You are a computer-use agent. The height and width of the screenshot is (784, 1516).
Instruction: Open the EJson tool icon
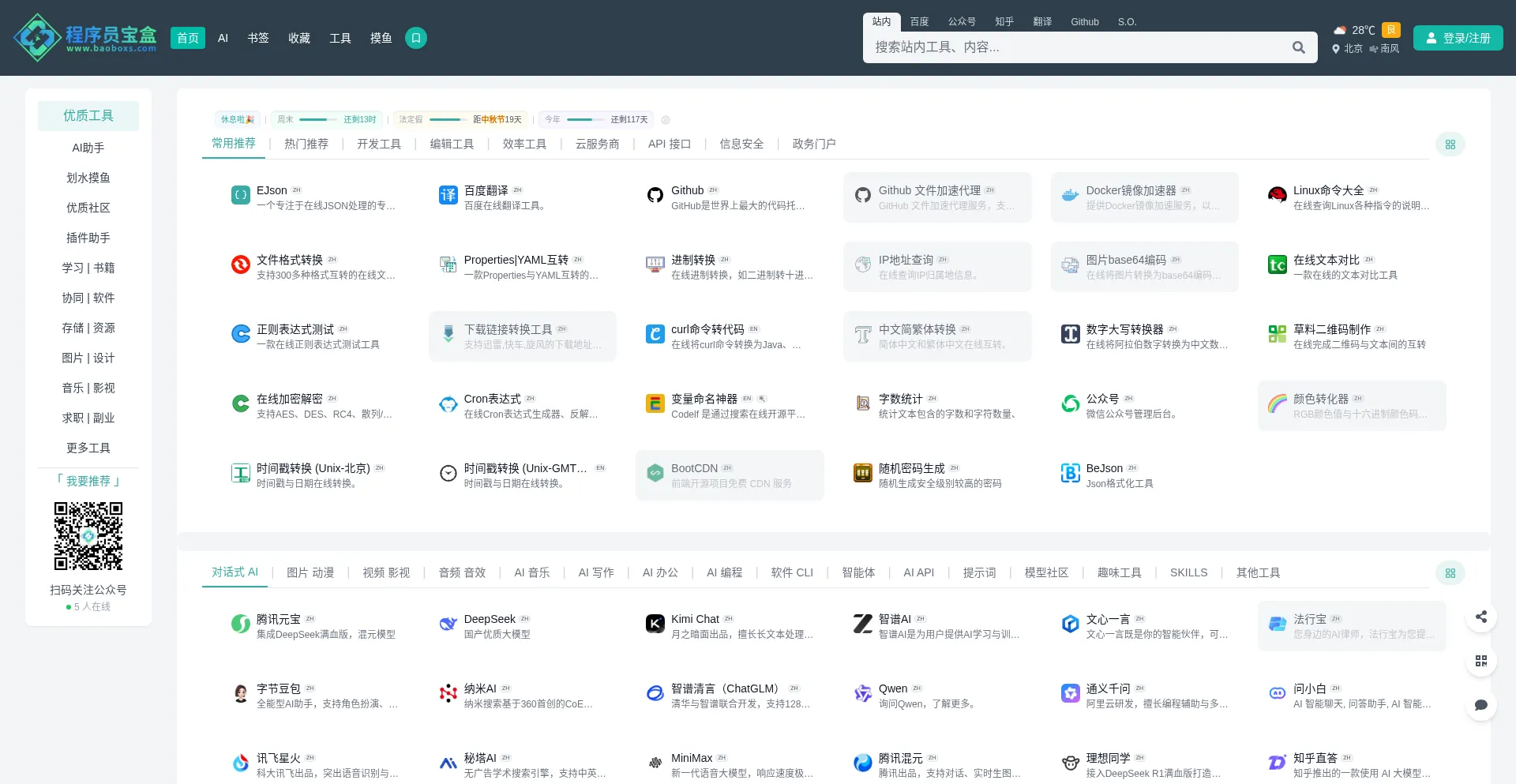pyautogui.click(x=241, y=195)
